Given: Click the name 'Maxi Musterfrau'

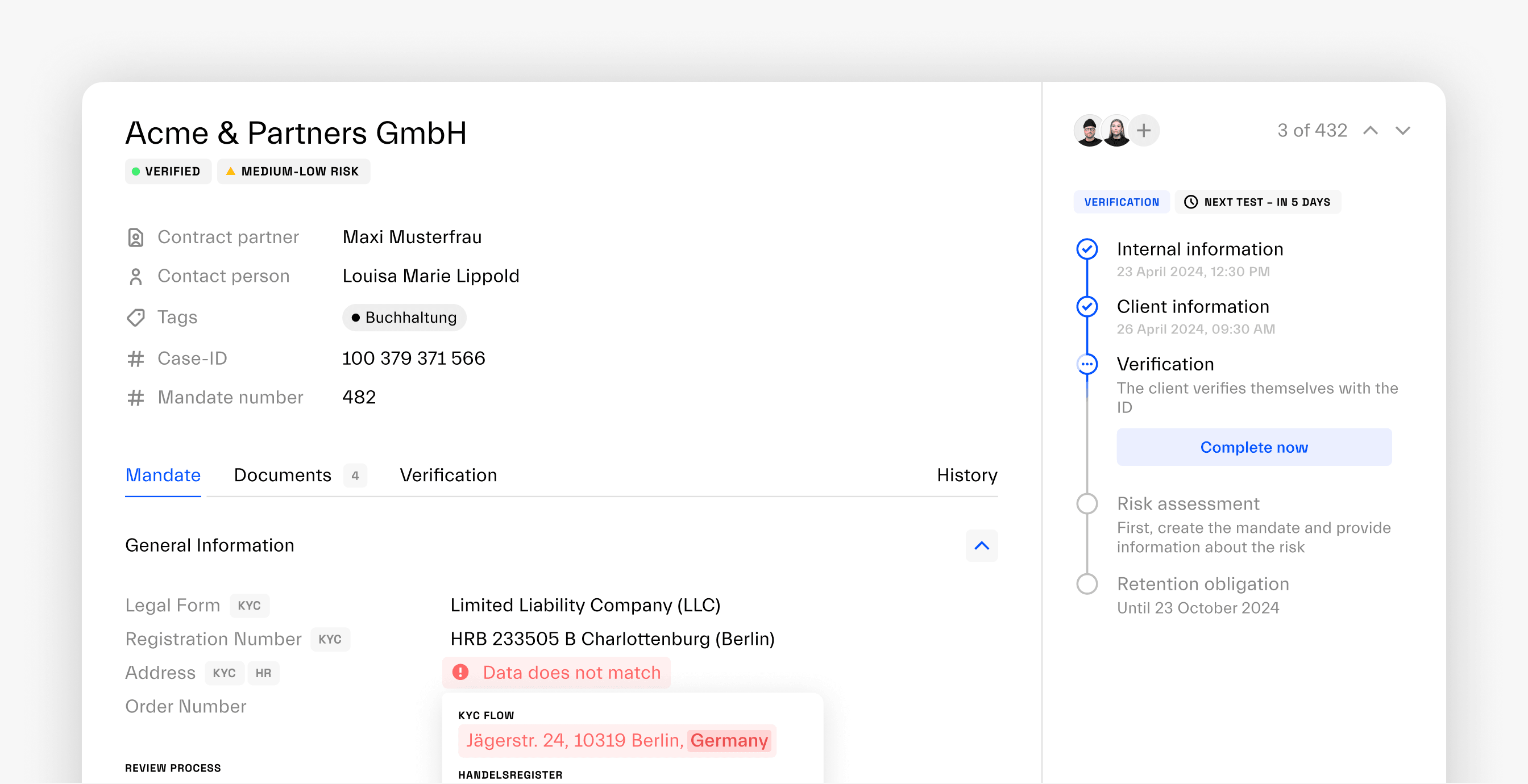Looking at the screenshot, I should click(412, 237).
